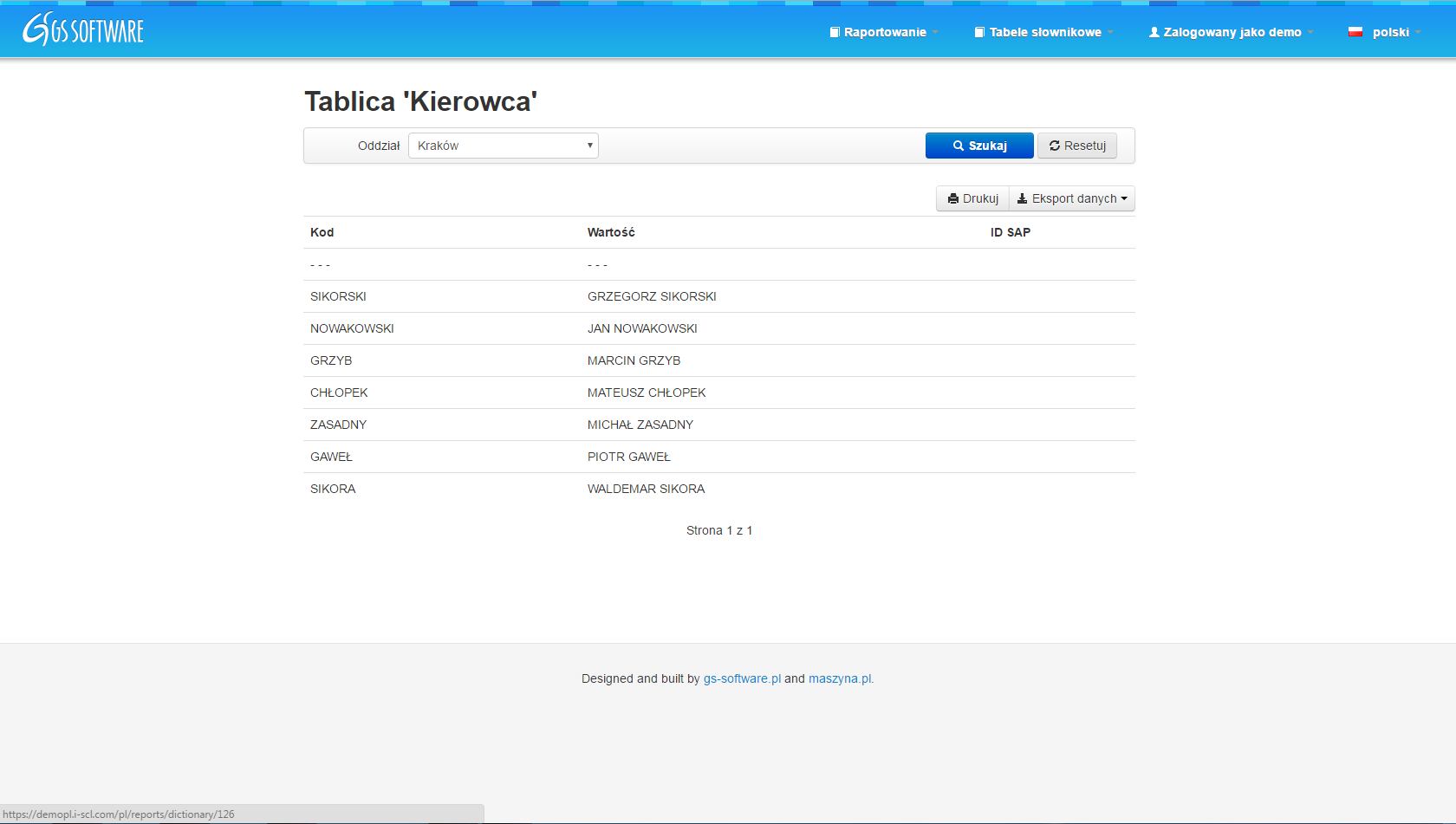
Task: Click the refresh icon on Resetuj
Action: pyautogui.click(x=1055, y=146)
